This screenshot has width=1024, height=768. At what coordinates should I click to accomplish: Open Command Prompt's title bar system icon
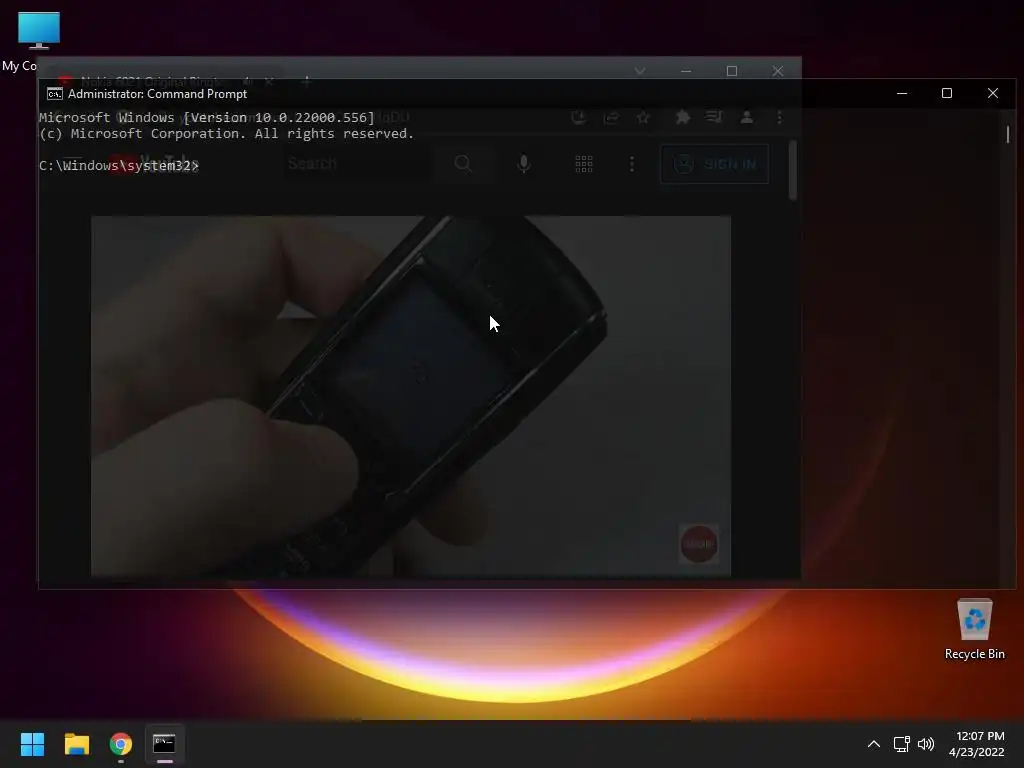(55, 94)
